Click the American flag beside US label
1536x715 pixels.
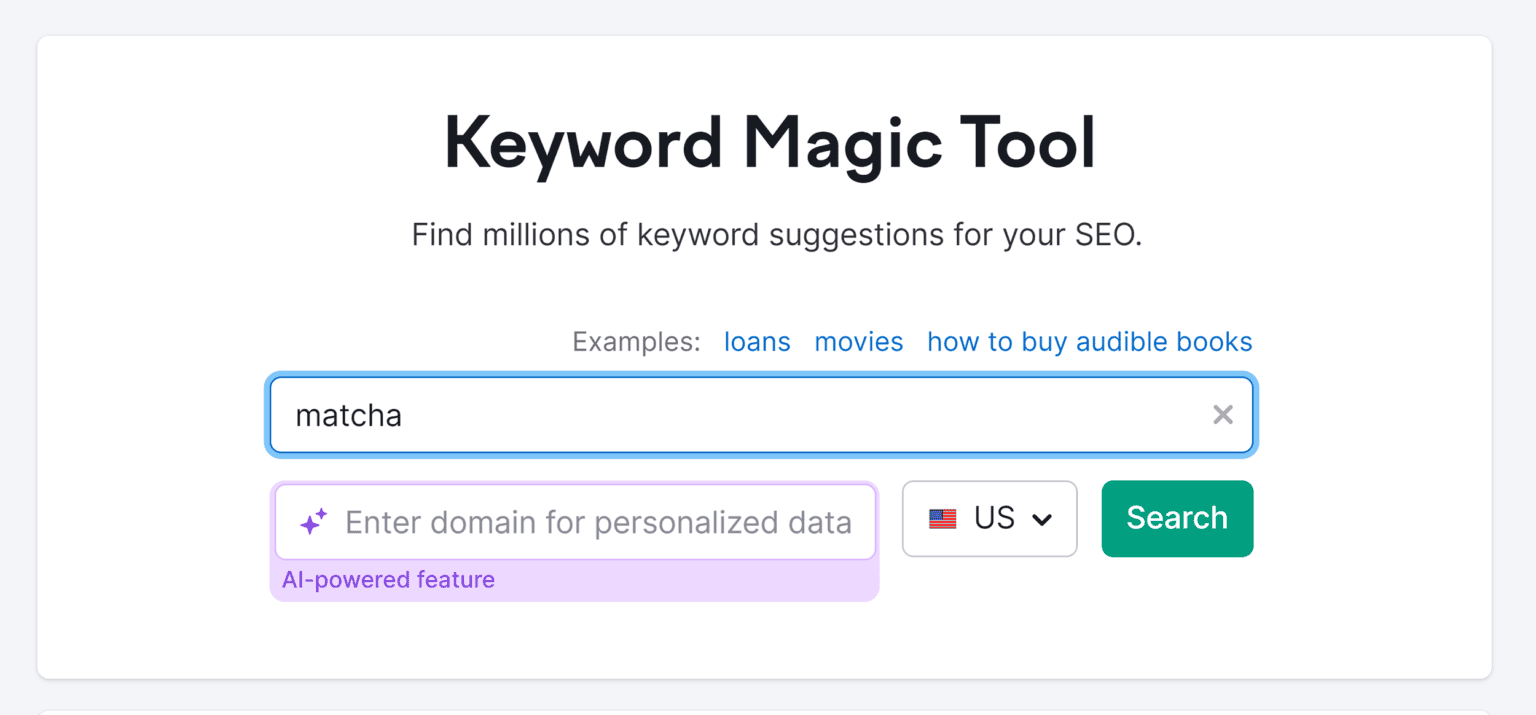click(944, 518)
